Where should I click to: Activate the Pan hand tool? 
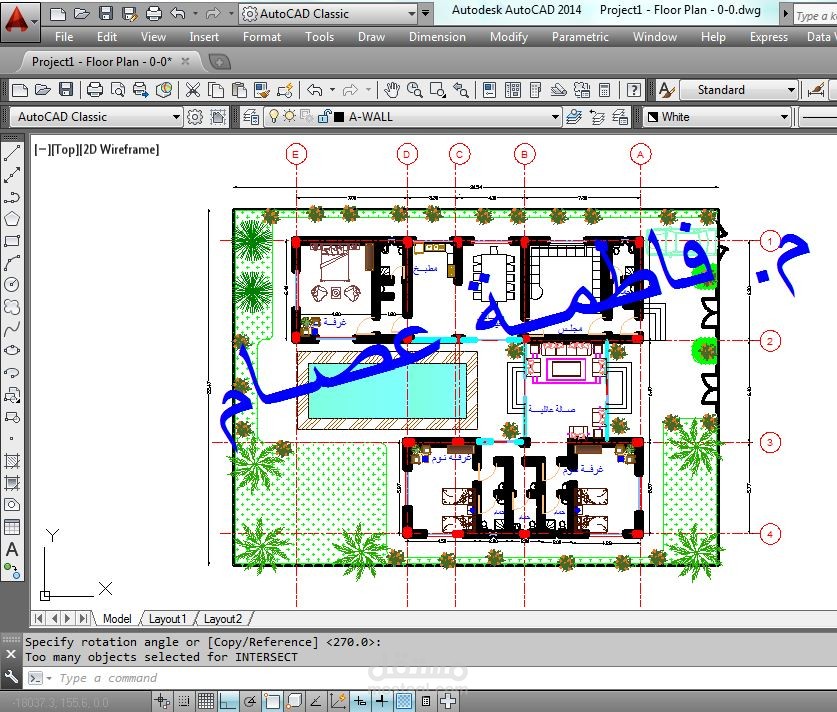tap(392, 90)
